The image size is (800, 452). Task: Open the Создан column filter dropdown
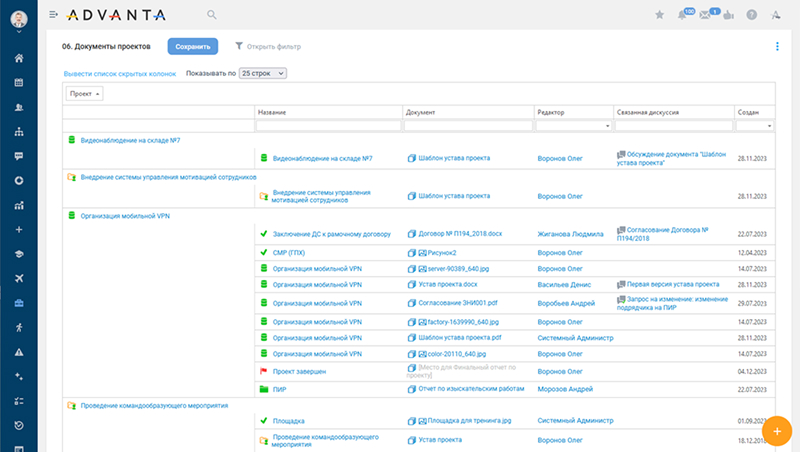coord(769,127)
